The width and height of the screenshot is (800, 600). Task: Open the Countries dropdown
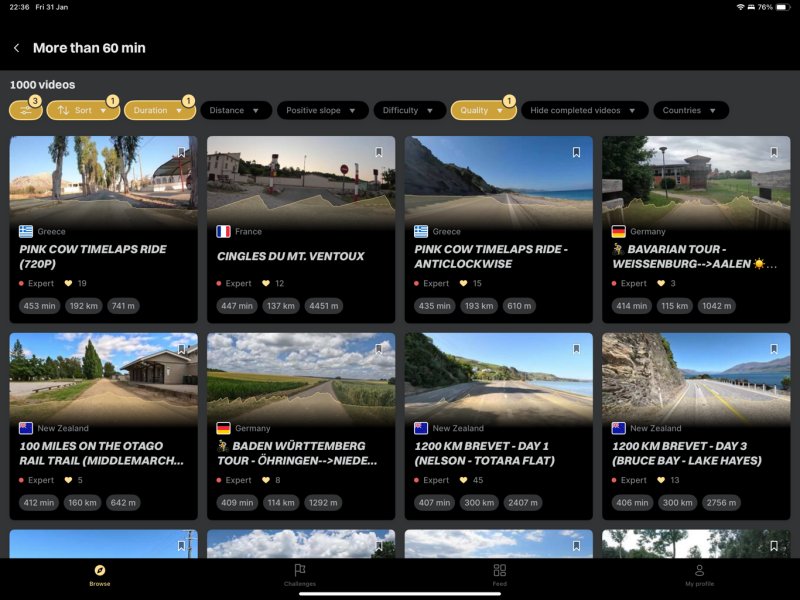coord(690,110)
